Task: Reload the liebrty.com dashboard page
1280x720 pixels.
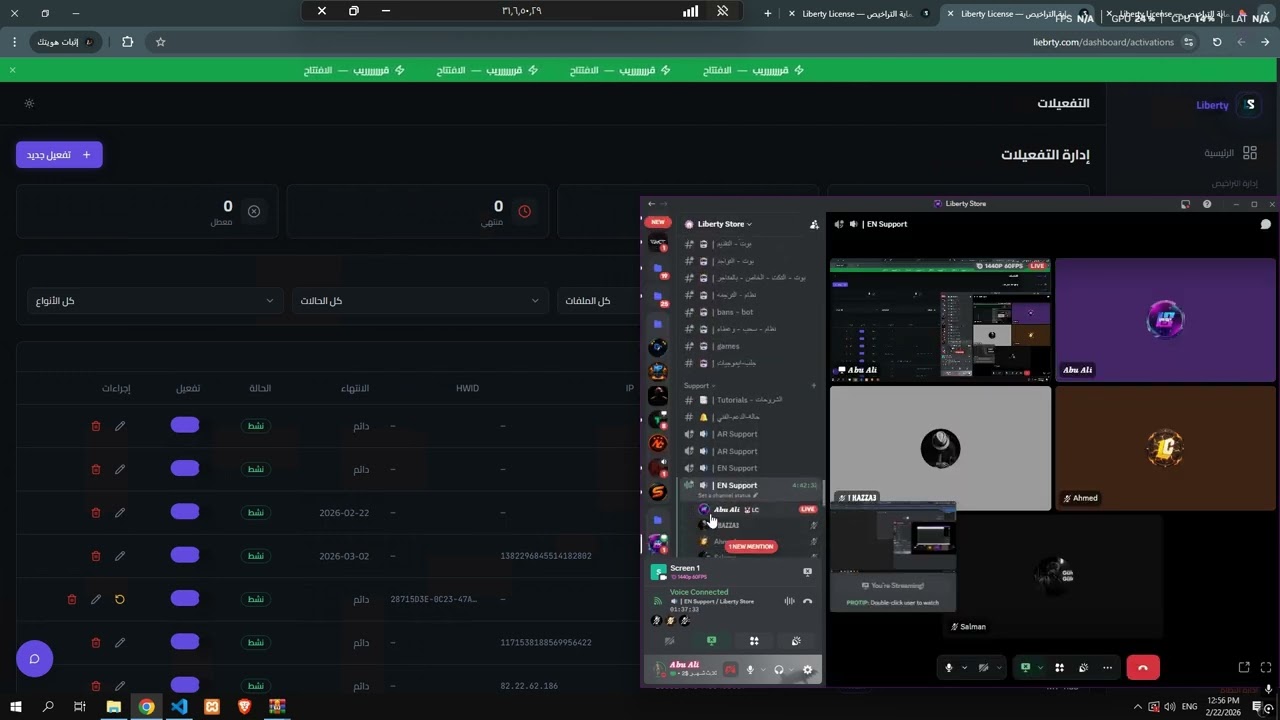Action: [1217, 42]
